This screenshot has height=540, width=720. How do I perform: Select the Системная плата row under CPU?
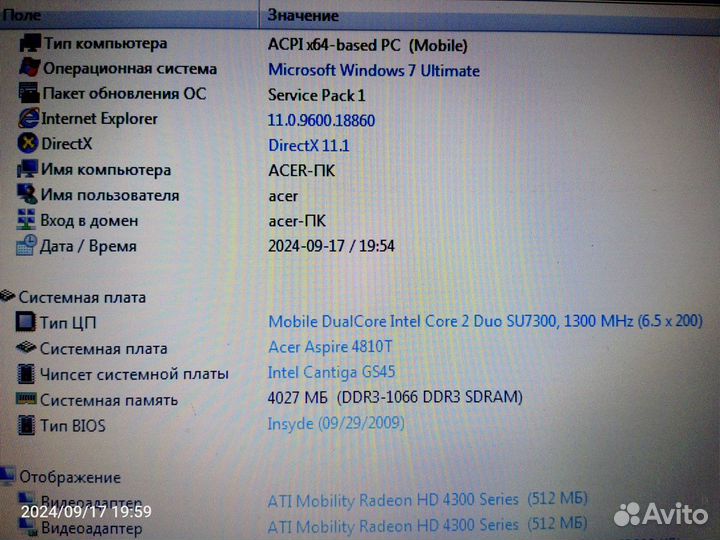[104, 349]
